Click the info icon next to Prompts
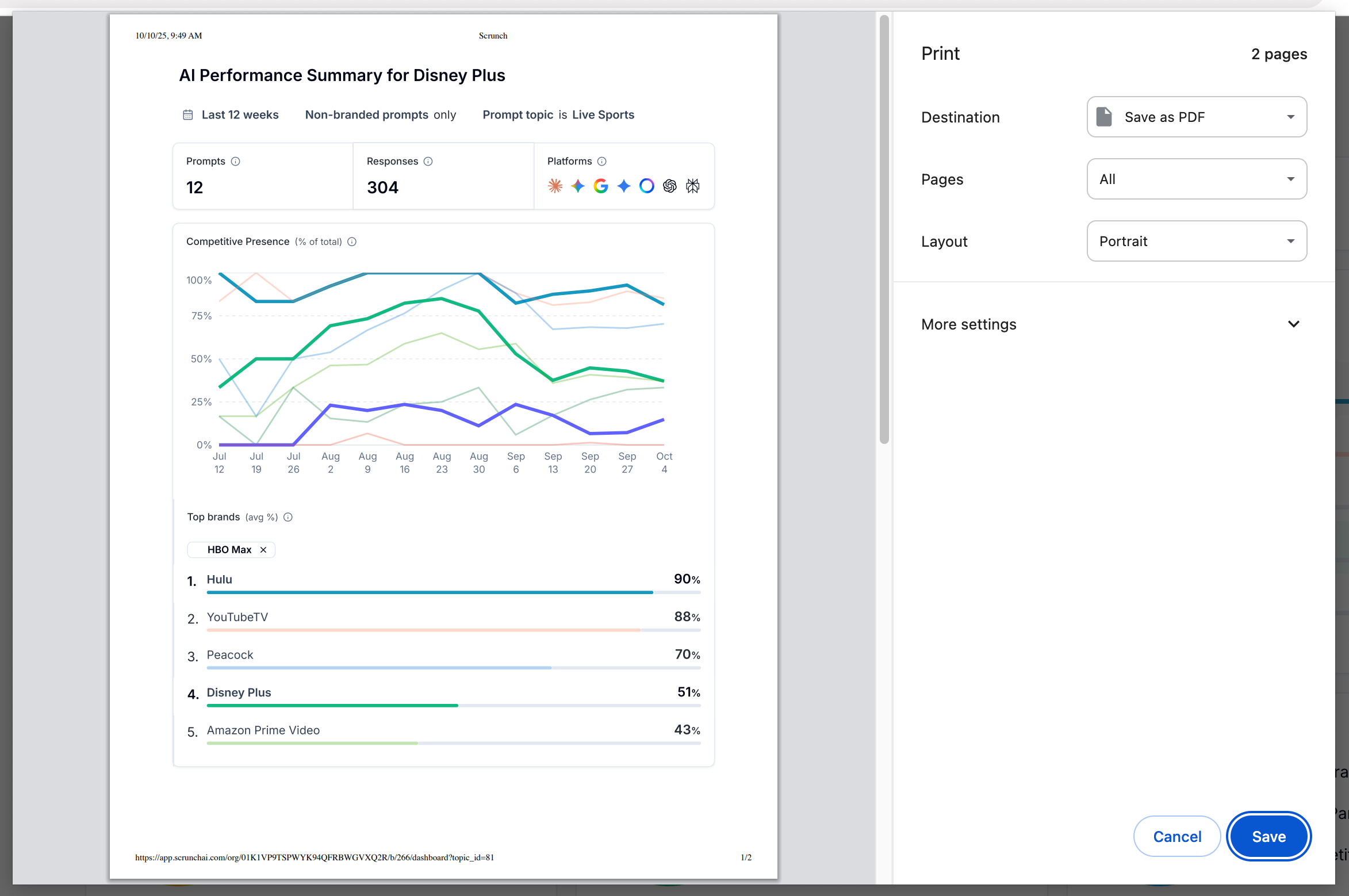This screenshot has width=1349, height=896. [235, 161]
